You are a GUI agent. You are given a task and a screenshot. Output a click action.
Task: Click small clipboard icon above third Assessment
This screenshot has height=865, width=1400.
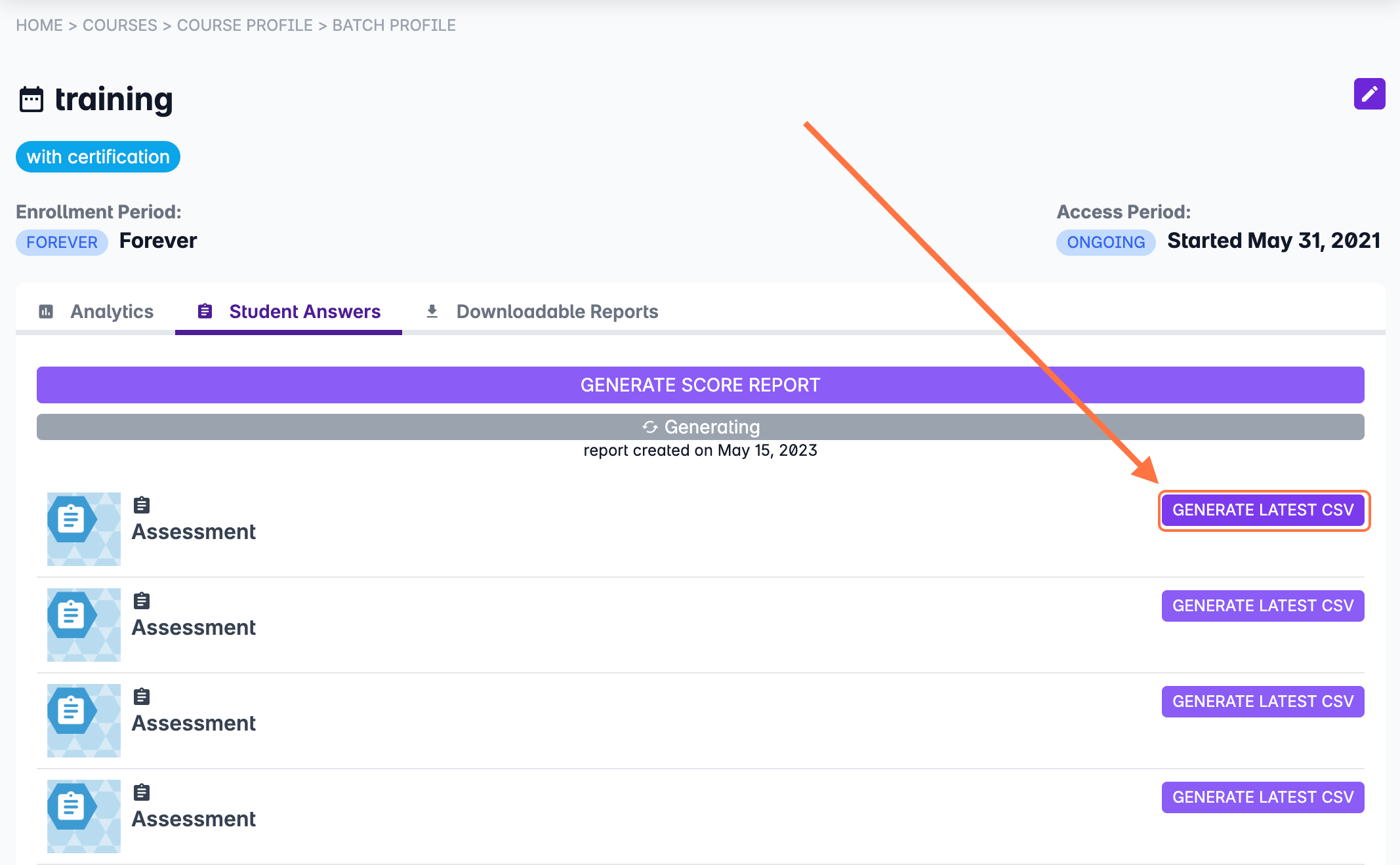coord(142,696)
